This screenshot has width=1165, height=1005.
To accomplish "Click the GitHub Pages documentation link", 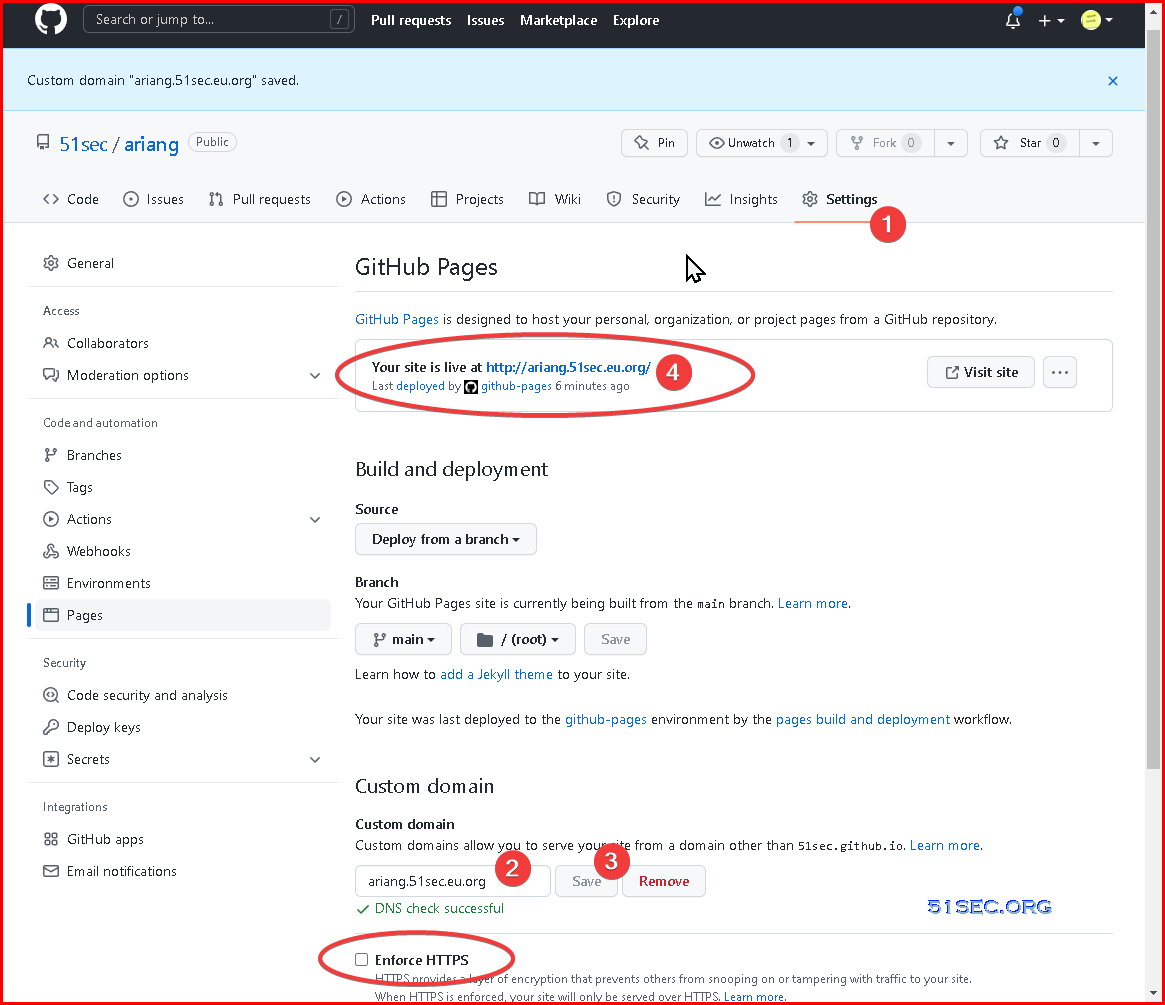I will point(397,319).
